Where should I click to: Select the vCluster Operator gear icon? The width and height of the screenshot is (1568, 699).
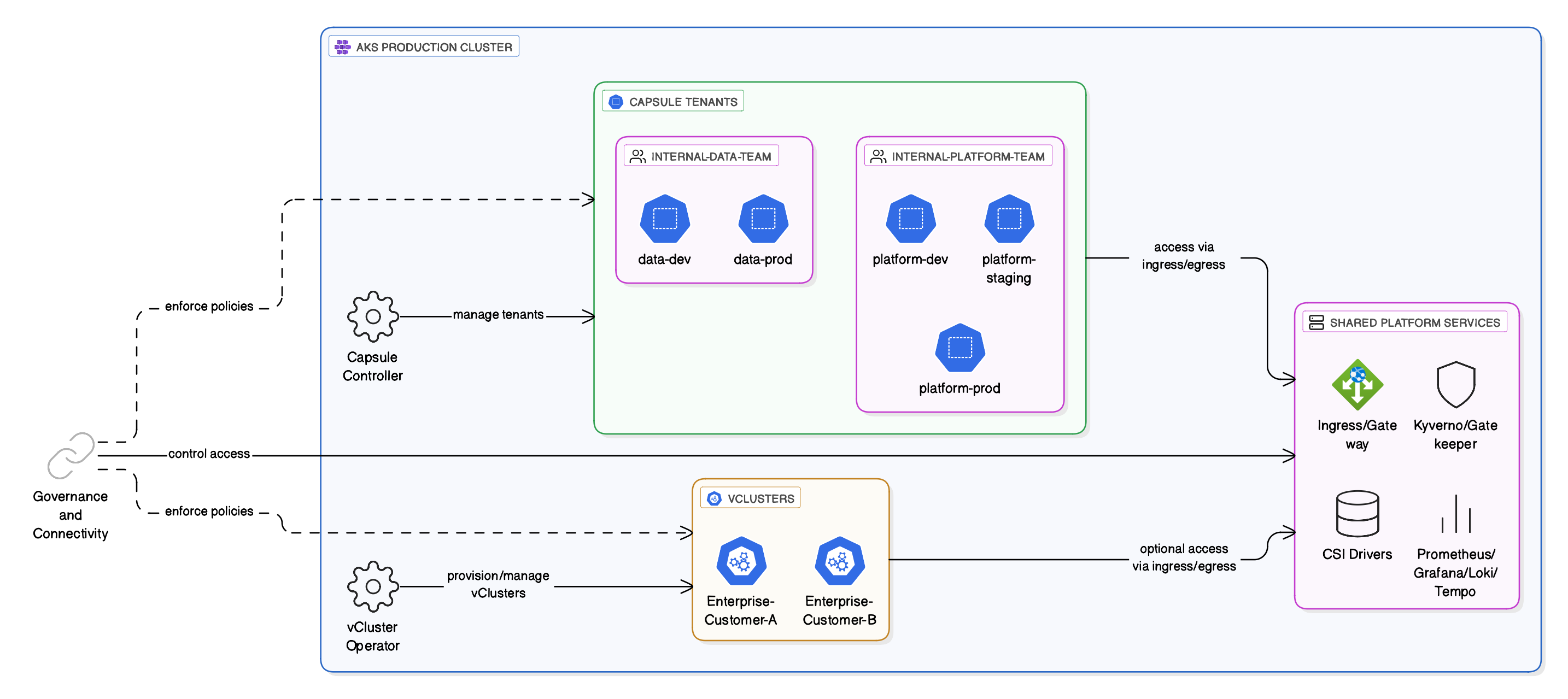372,586
